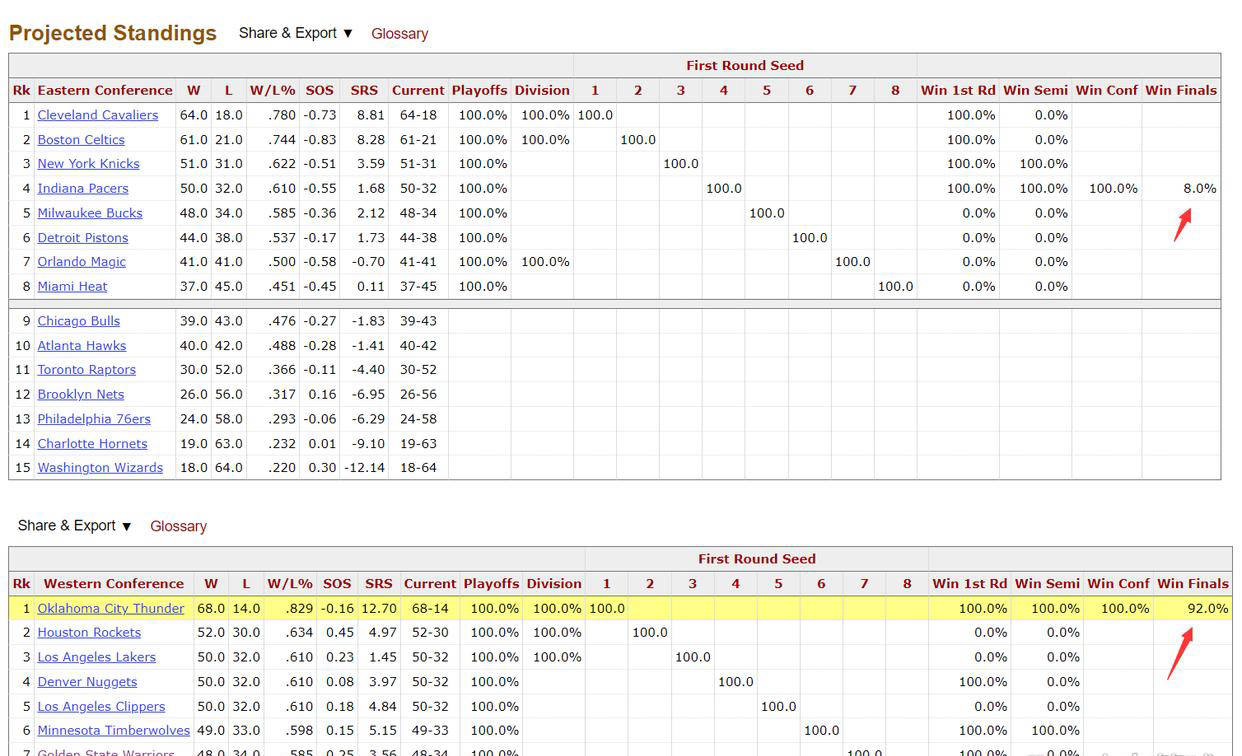Viewport: 1242px width, 756px height.
Task: Sort Western table by W/L% header
Action: point(290,584)
